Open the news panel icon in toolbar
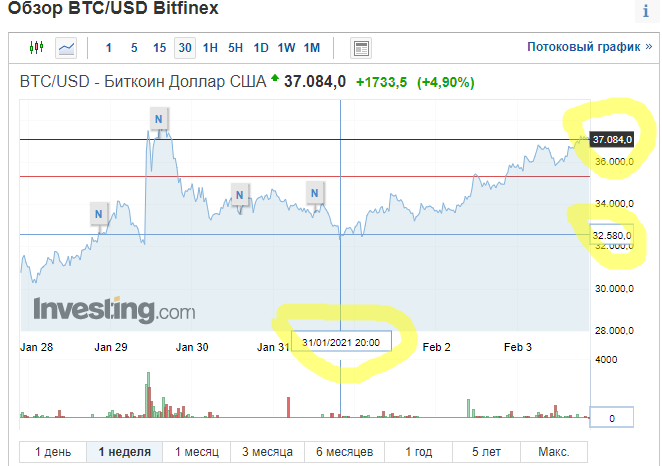 coord(361,47)
